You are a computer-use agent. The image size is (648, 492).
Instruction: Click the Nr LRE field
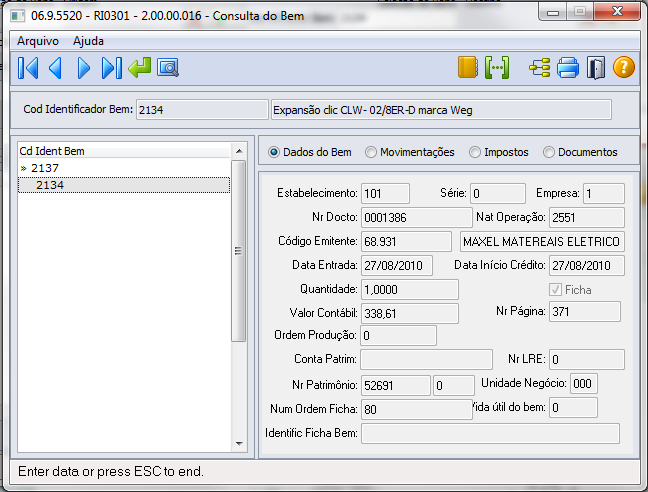[x=587, y=359]
